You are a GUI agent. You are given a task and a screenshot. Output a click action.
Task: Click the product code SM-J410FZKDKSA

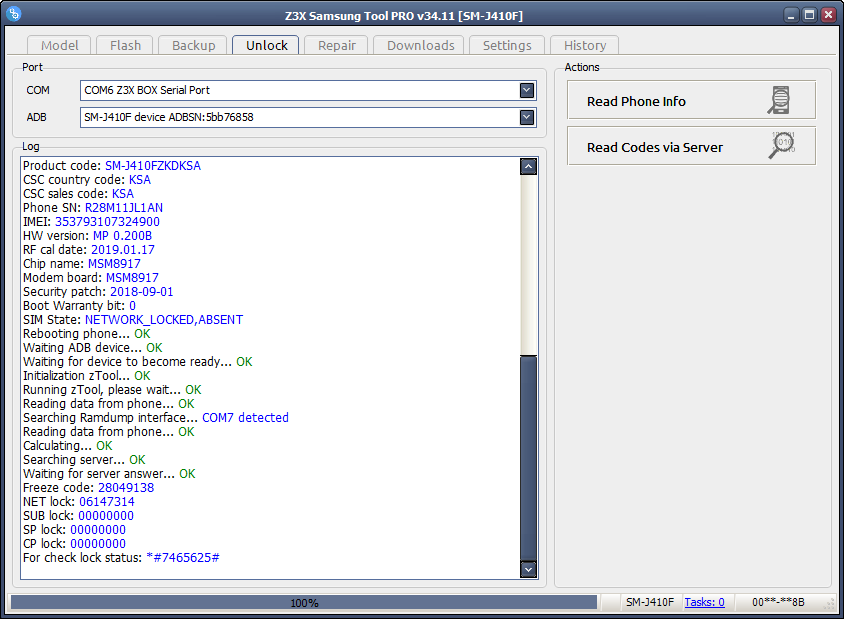153,166
